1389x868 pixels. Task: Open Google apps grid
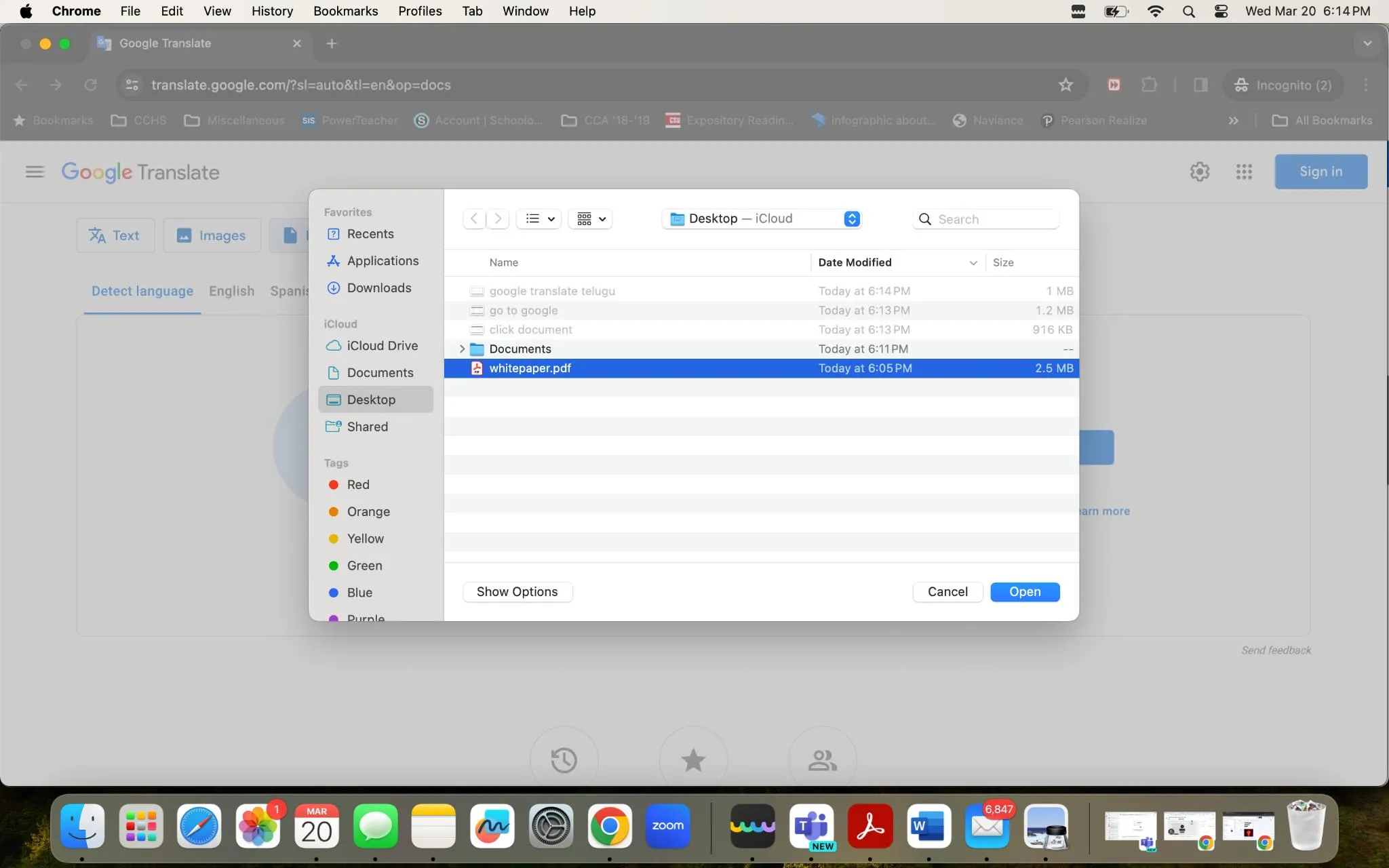pyautogui.click(x=1244, y=172)
